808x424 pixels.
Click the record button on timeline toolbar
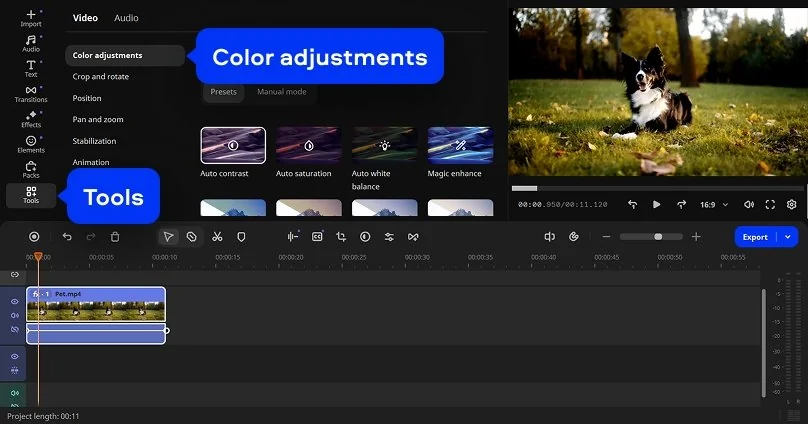click(34, 236)
